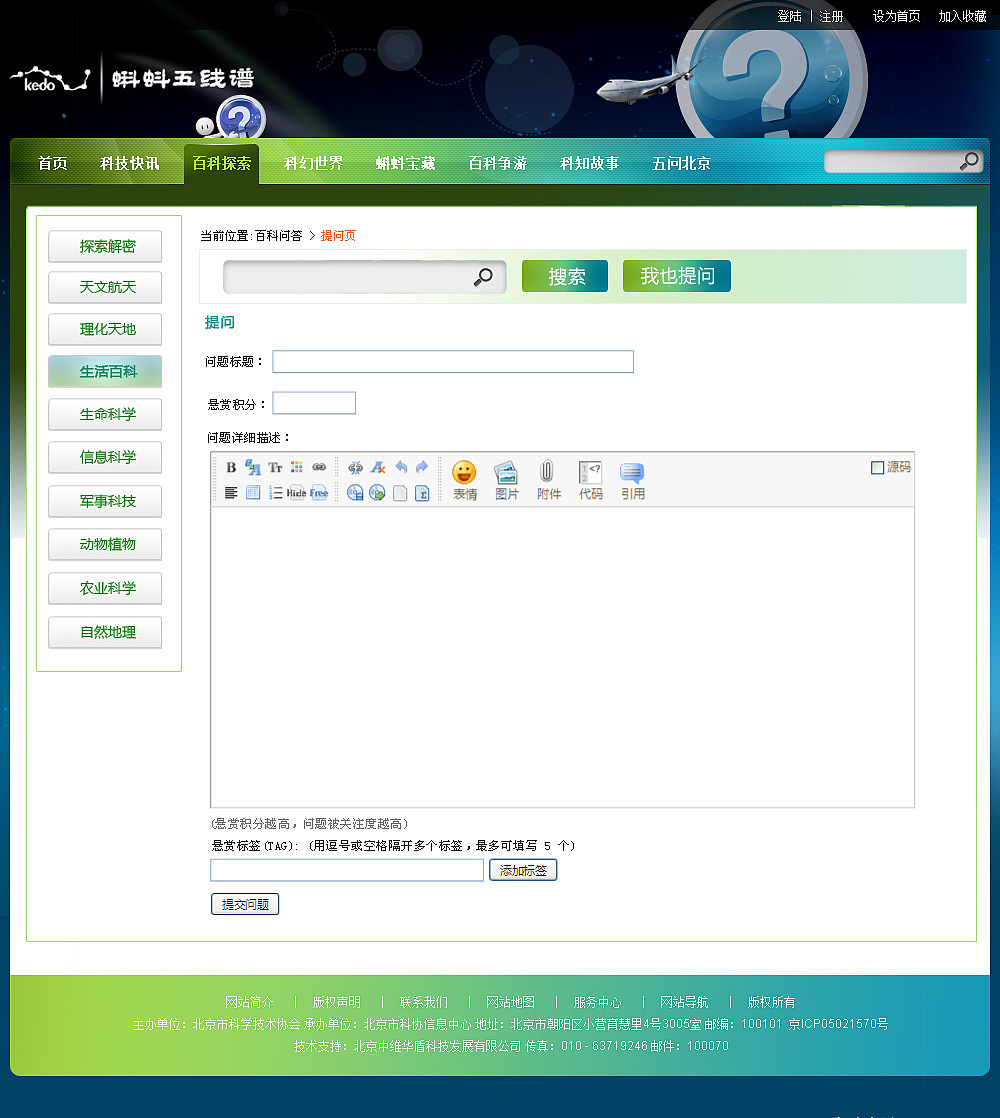The height and width of the screenshot is (1118, 1000).
Task: Open the 农业科学 sidebar category
Action: (x=105, y=588)
